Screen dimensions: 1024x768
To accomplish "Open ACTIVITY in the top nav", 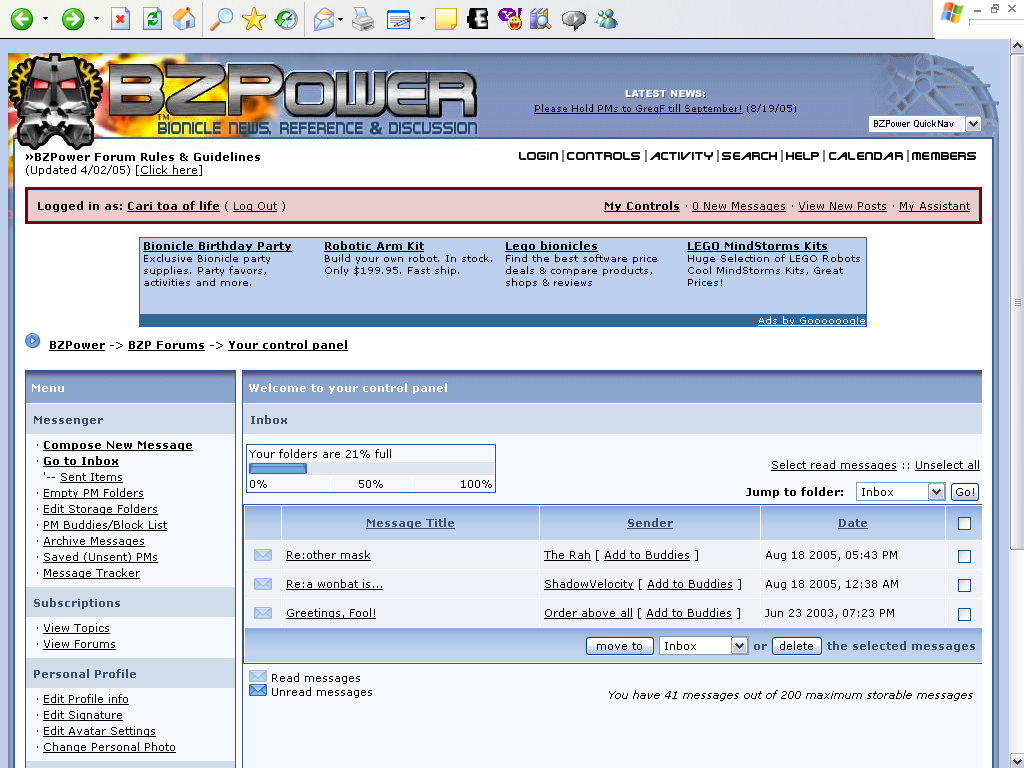I will (x=681, y=155).
